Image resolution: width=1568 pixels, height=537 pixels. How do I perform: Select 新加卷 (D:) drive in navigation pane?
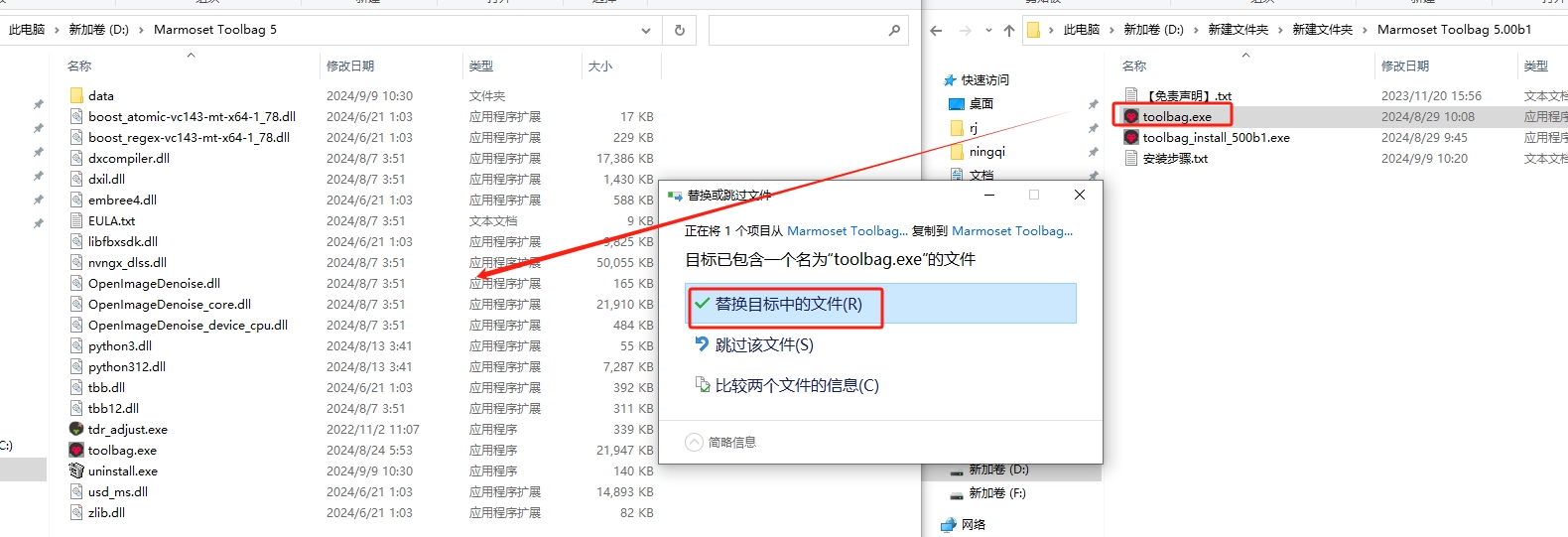tap(998, 470)
